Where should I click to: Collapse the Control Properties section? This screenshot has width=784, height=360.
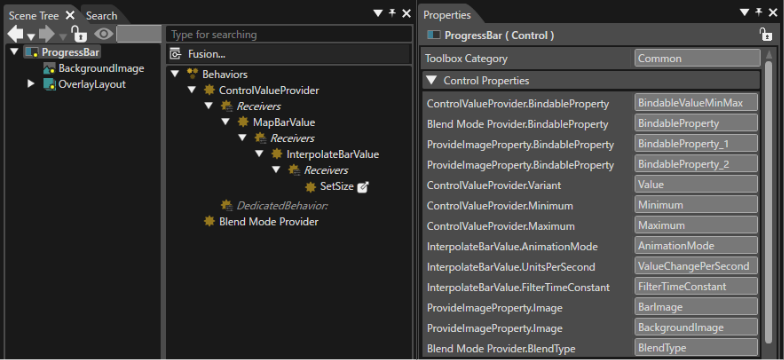432,80
